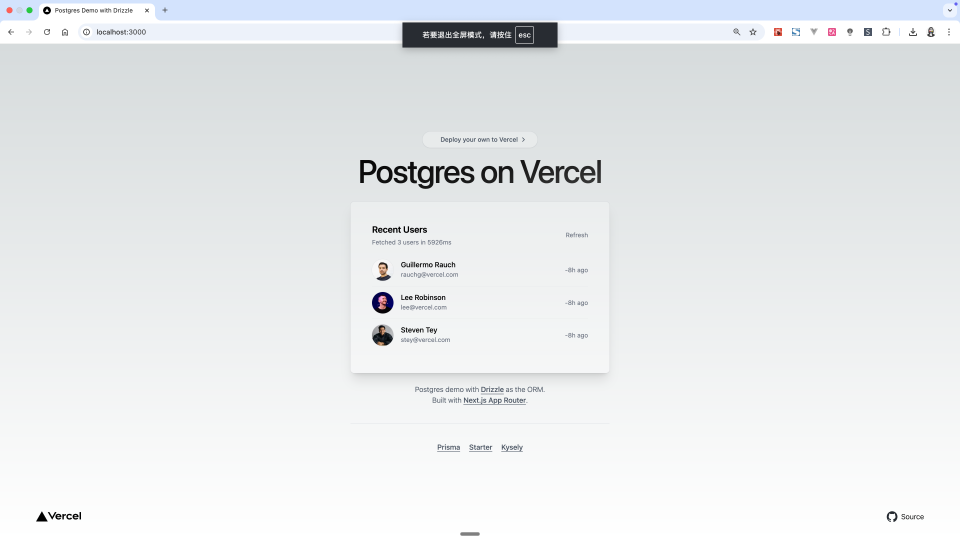Screen dimensions: 960x540
Task: Open the Chrome three-dot menu
Action: [x=949, y=32]
